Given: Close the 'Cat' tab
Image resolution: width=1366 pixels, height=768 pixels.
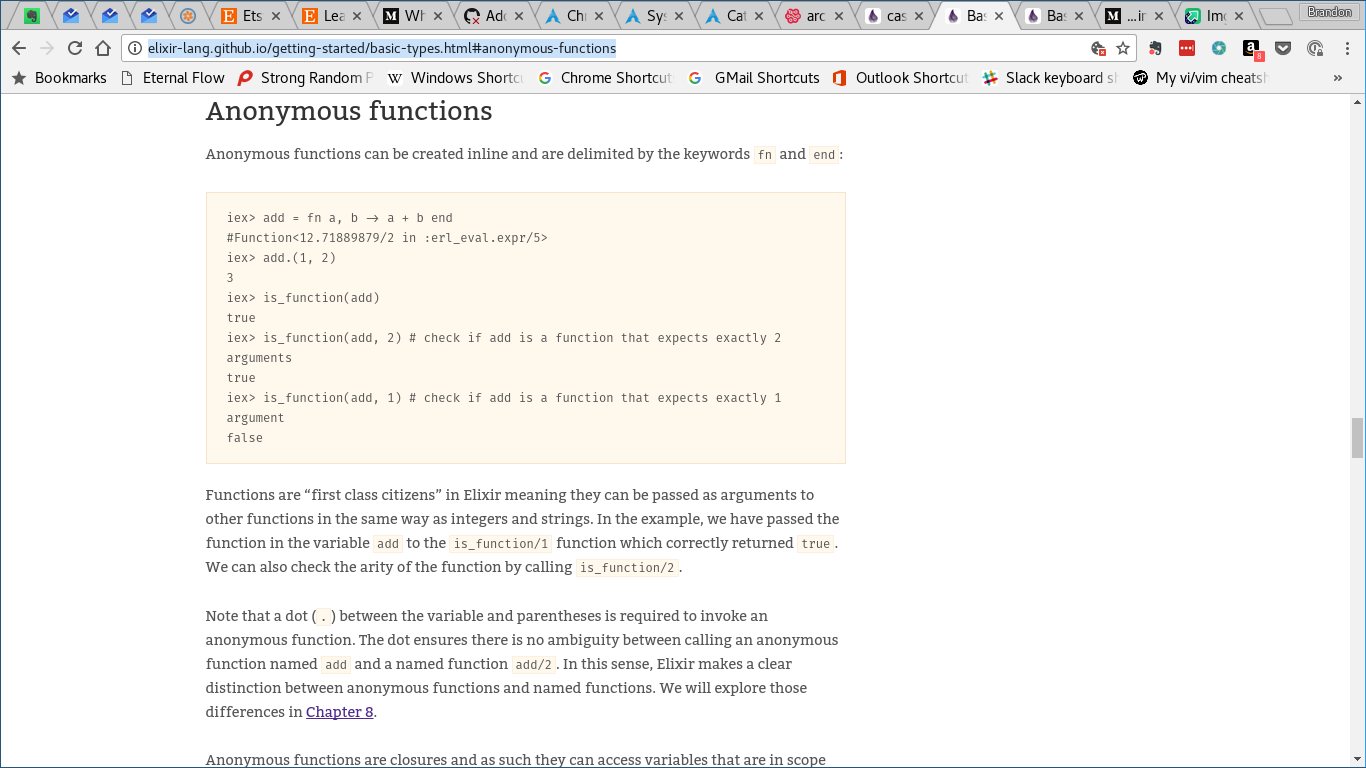Looking at the screenshot, I should pos(760,16).
